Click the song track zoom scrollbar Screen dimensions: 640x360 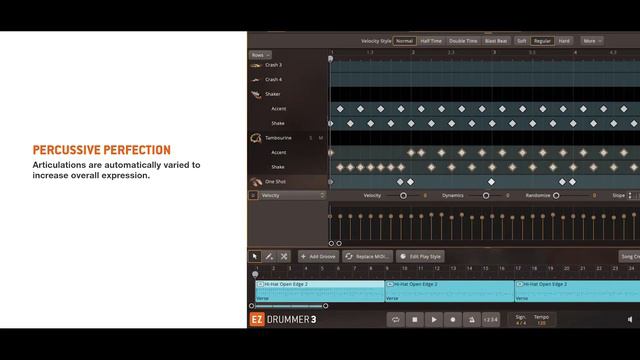pyautogui.click(x=289, y=306)
